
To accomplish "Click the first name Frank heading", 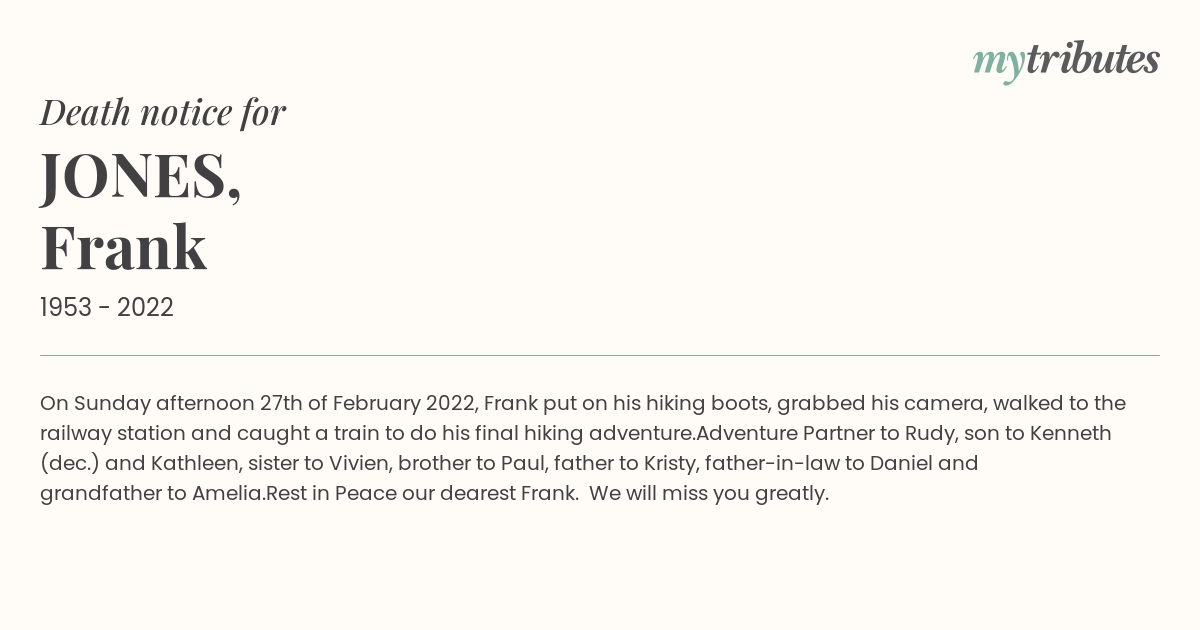I will (x=123, y=248).
